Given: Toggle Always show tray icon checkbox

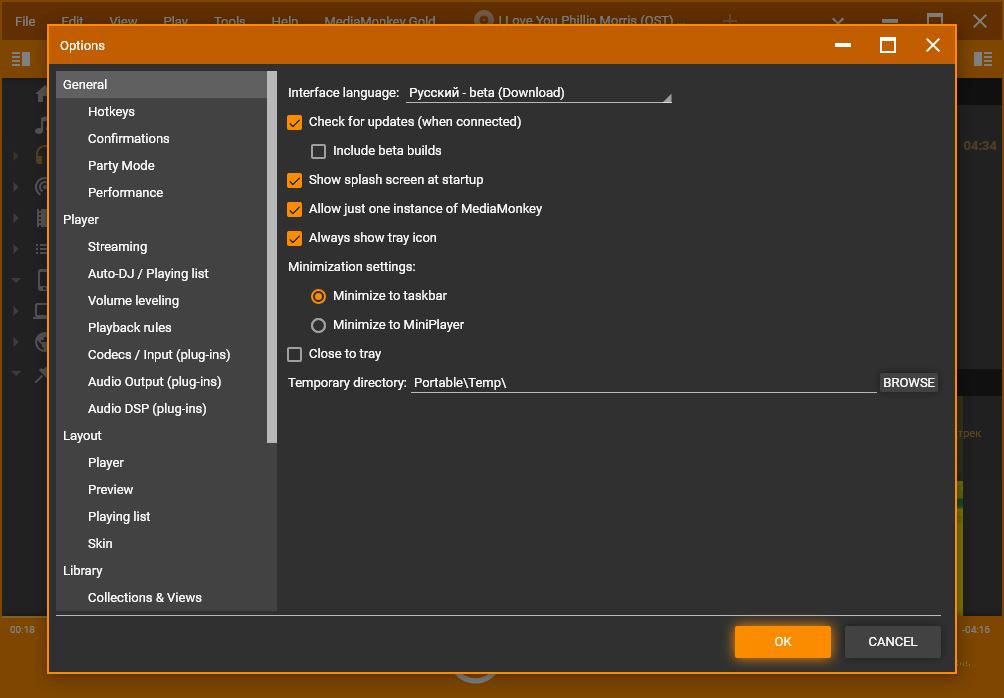Looking at the screenshot, I should pyautogui.click(x=295, y=238).
